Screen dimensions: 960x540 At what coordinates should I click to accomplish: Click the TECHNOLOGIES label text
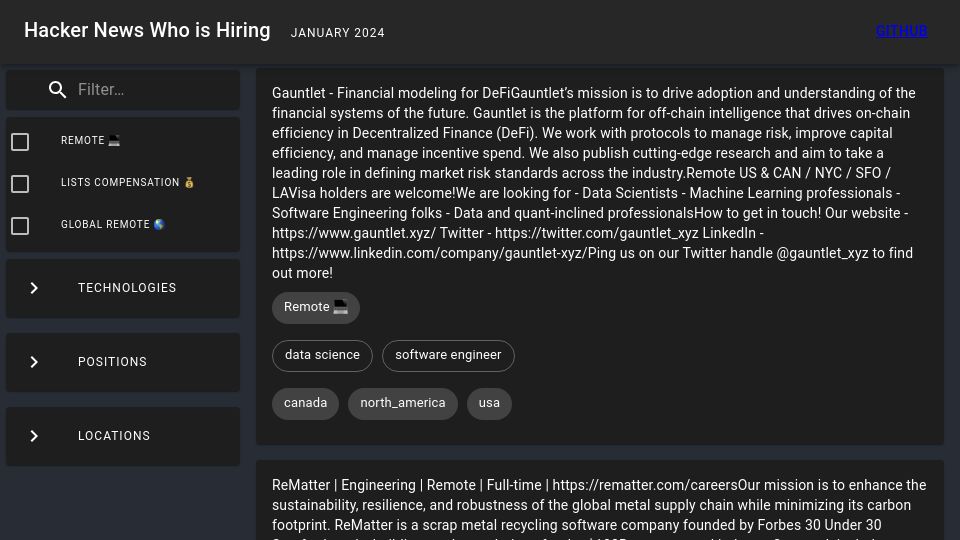(x=127, y=288)
